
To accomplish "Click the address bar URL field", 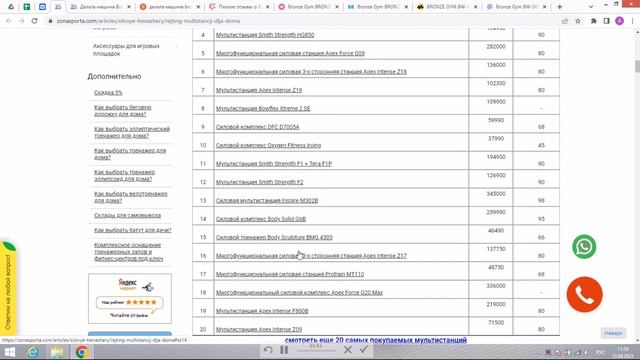I will (x=302, y=21).
